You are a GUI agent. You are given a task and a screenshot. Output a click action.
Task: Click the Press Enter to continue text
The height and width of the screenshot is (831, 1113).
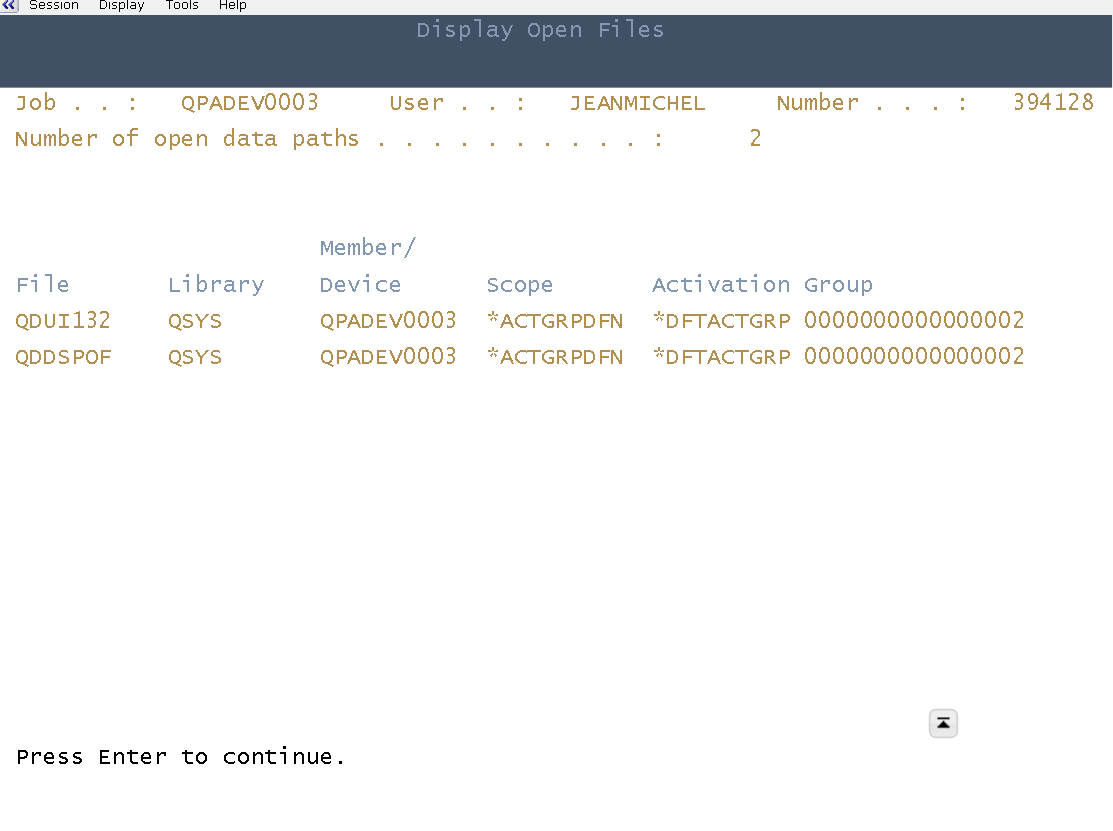pos(180,757)
